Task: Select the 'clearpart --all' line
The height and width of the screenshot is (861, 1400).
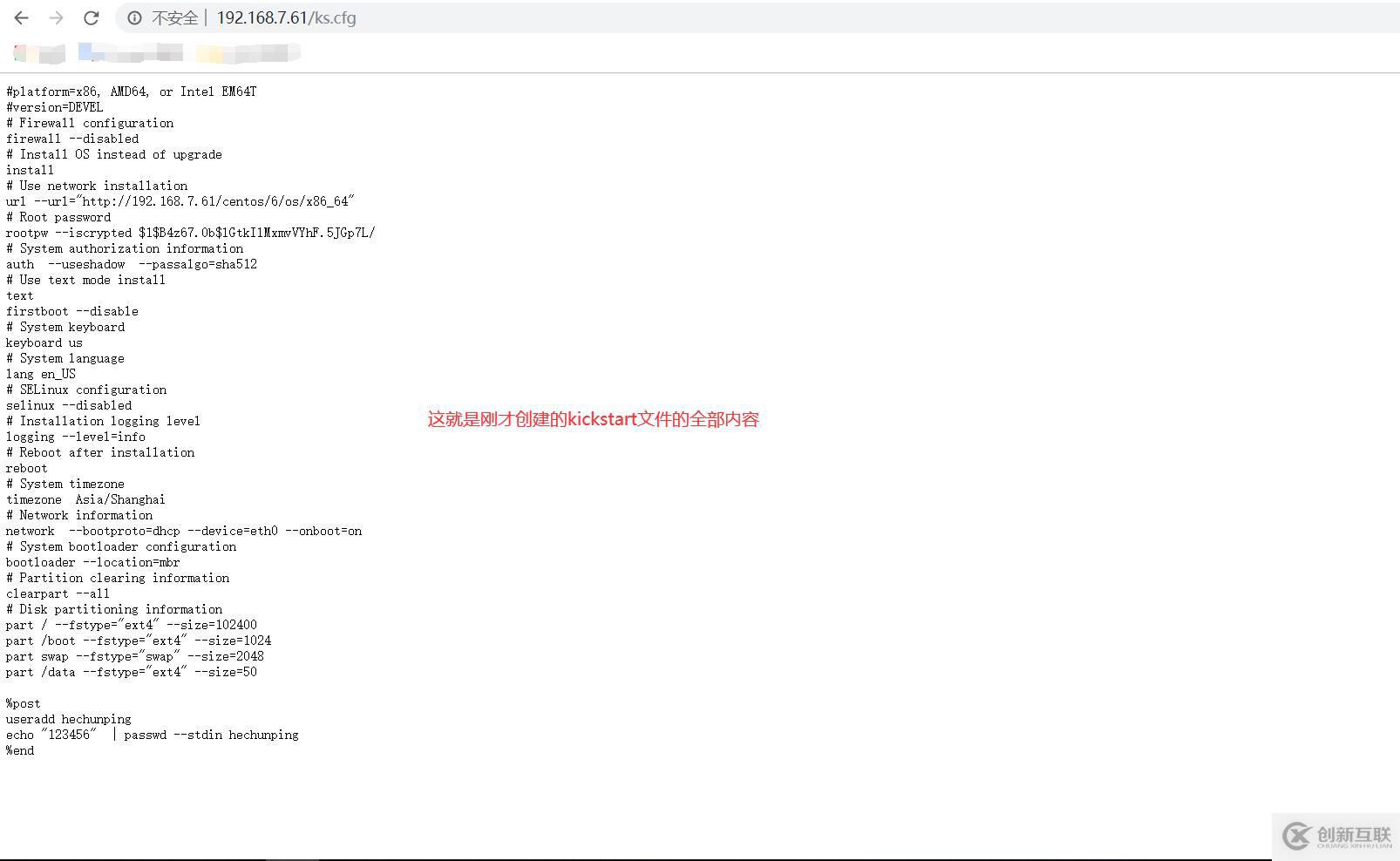Action: 58,593
